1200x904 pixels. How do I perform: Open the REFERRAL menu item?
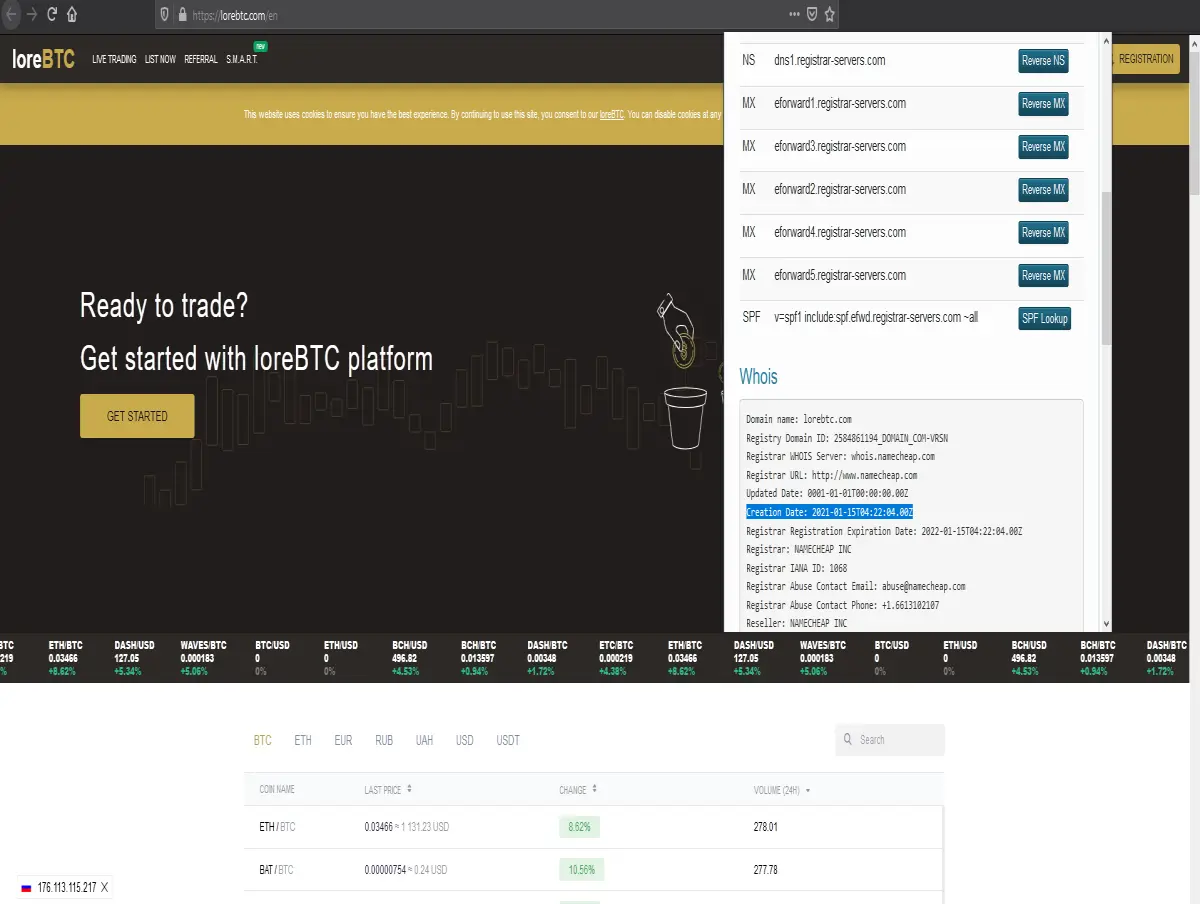pyautogui.click(x=201, y=60)
